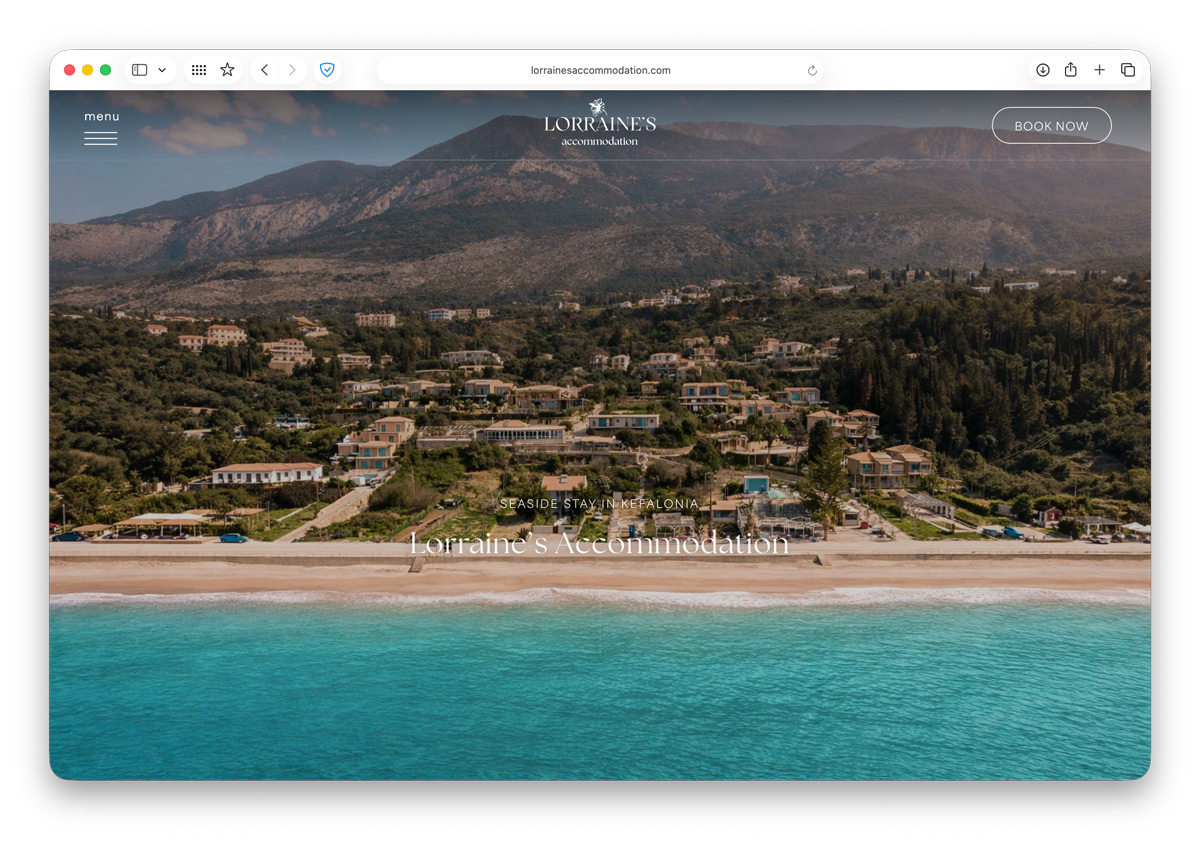The width and height of the screenshot is (1200, 851).
Task: Show downloads via the download icon
Action: 1043,70
